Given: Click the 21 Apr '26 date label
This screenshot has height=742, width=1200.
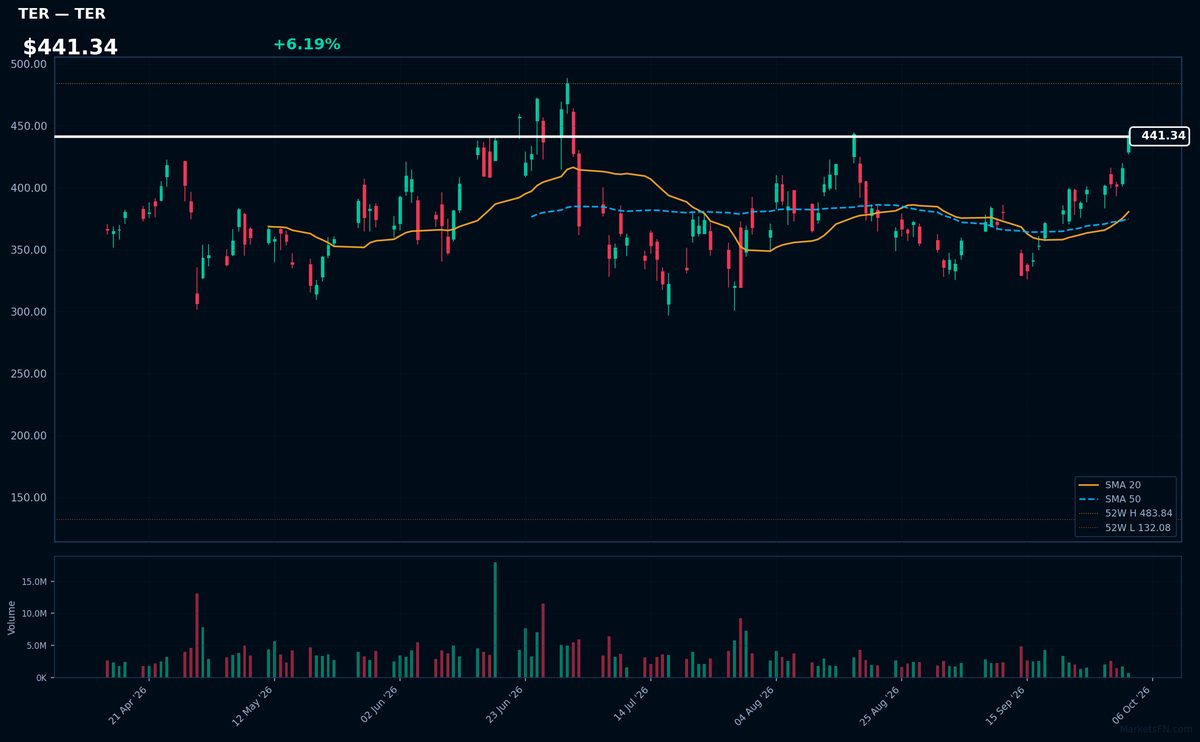Looking at the screenshot, I should pos(128,704).
